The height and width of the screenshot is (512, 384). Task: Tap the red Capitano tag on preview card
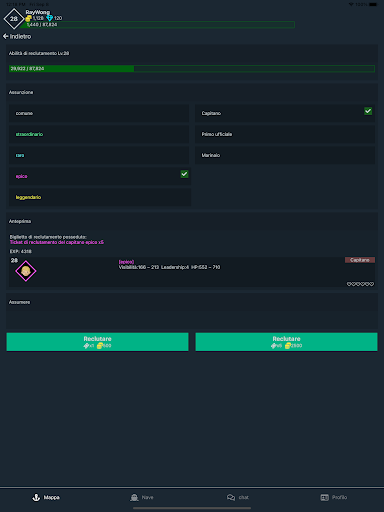360,260
